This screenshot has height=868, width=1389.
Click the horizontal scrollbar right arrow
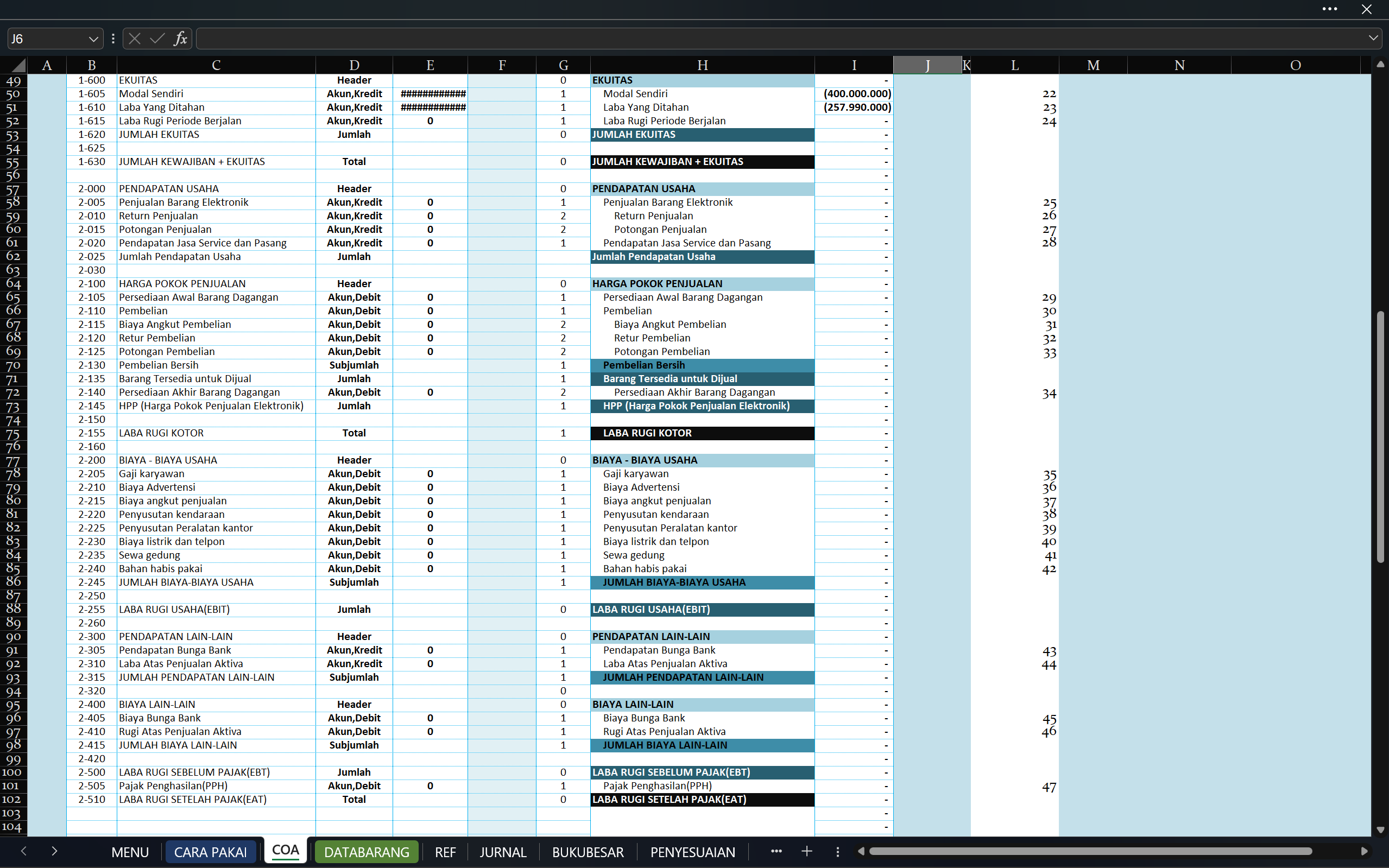point(1365,851)
